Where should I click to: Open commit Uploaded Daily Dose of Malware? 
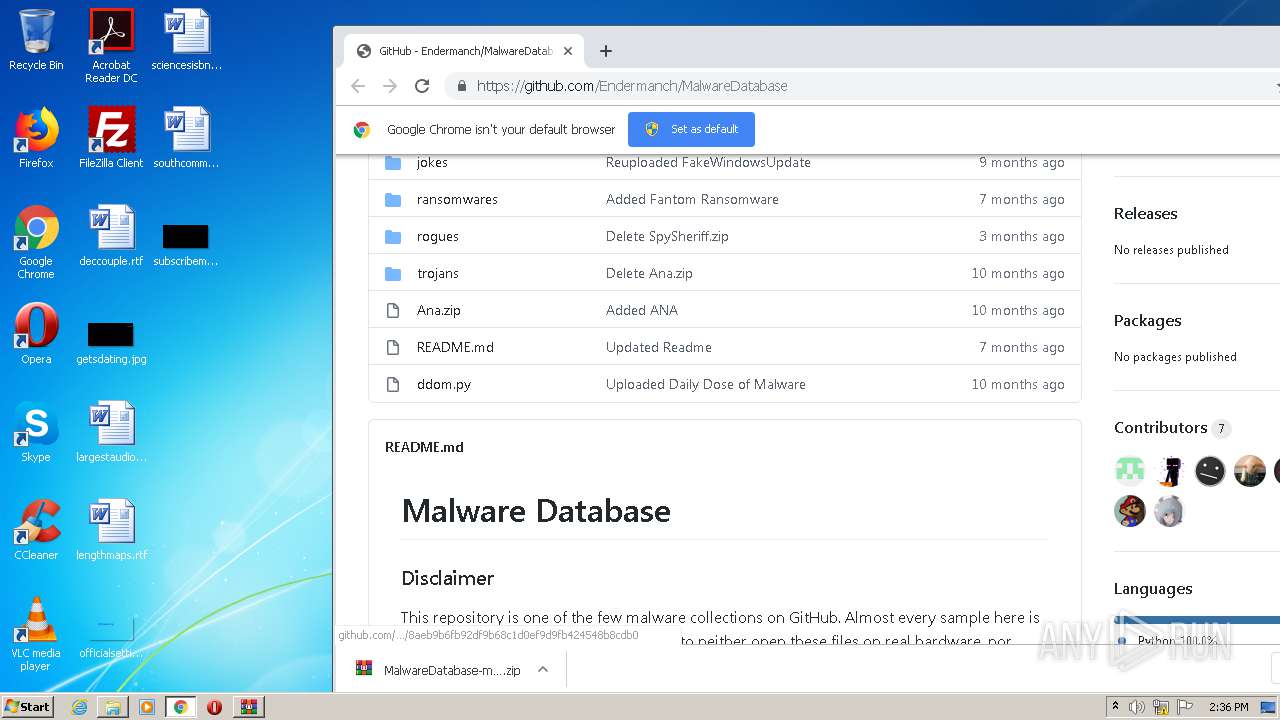point(706,384)
